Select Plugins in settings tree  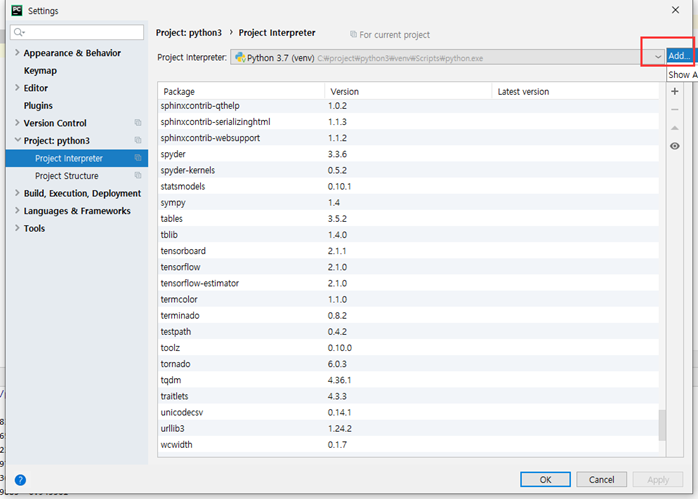tap(38, 105)
